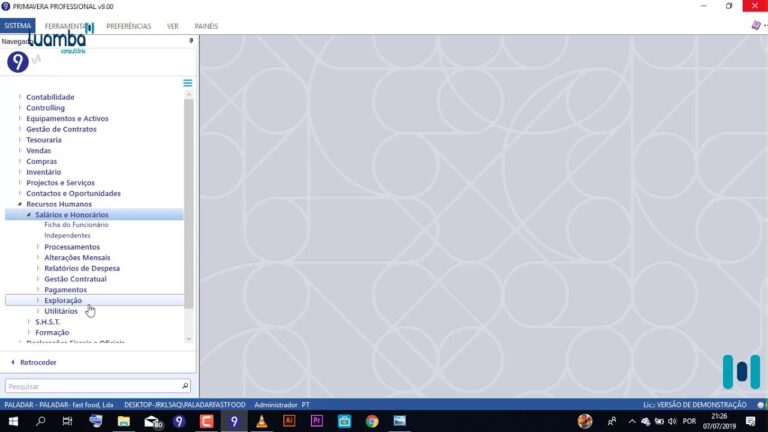Open the navigator hamburger menu icon
Image resolution: width=768 pixels, height=432 pixels.
click(x=188, y=83)
